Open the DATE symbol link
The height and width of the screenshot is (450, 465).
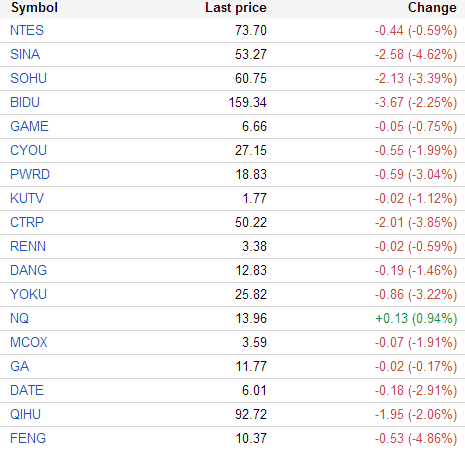point(27,390)
